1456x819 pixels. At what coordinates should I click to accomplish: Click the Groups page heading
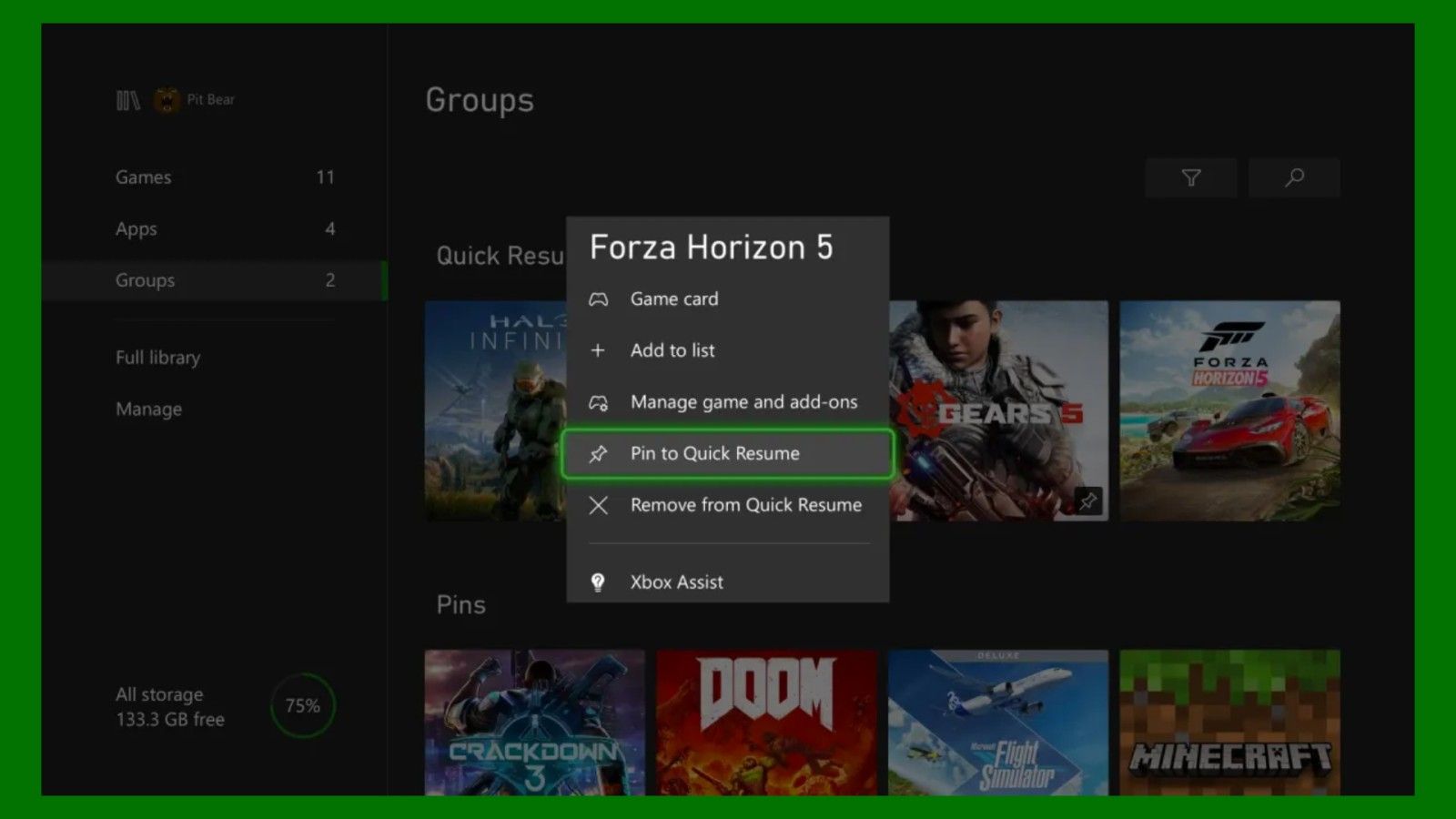pyautogui.click(x=480, y=100)
